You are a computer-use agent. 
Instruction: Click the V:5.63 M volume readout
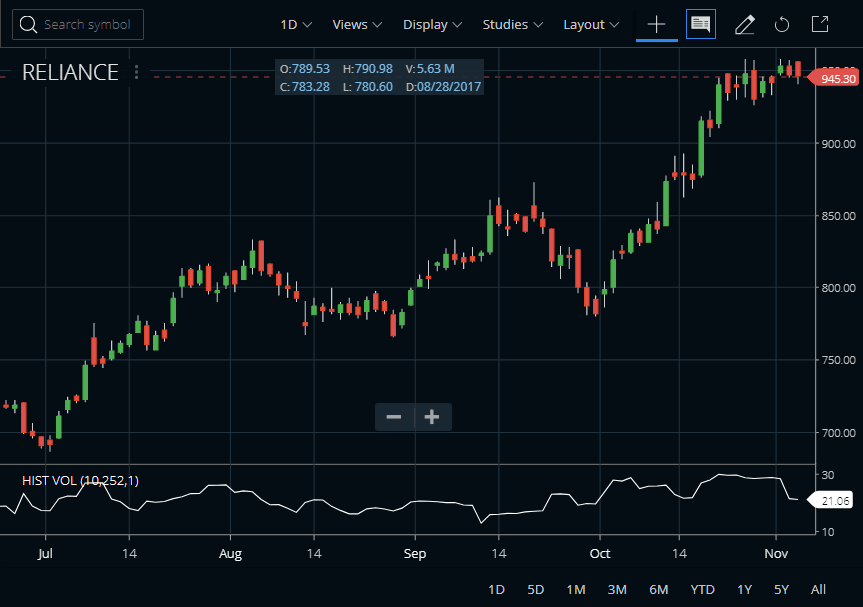click(430, 69)
